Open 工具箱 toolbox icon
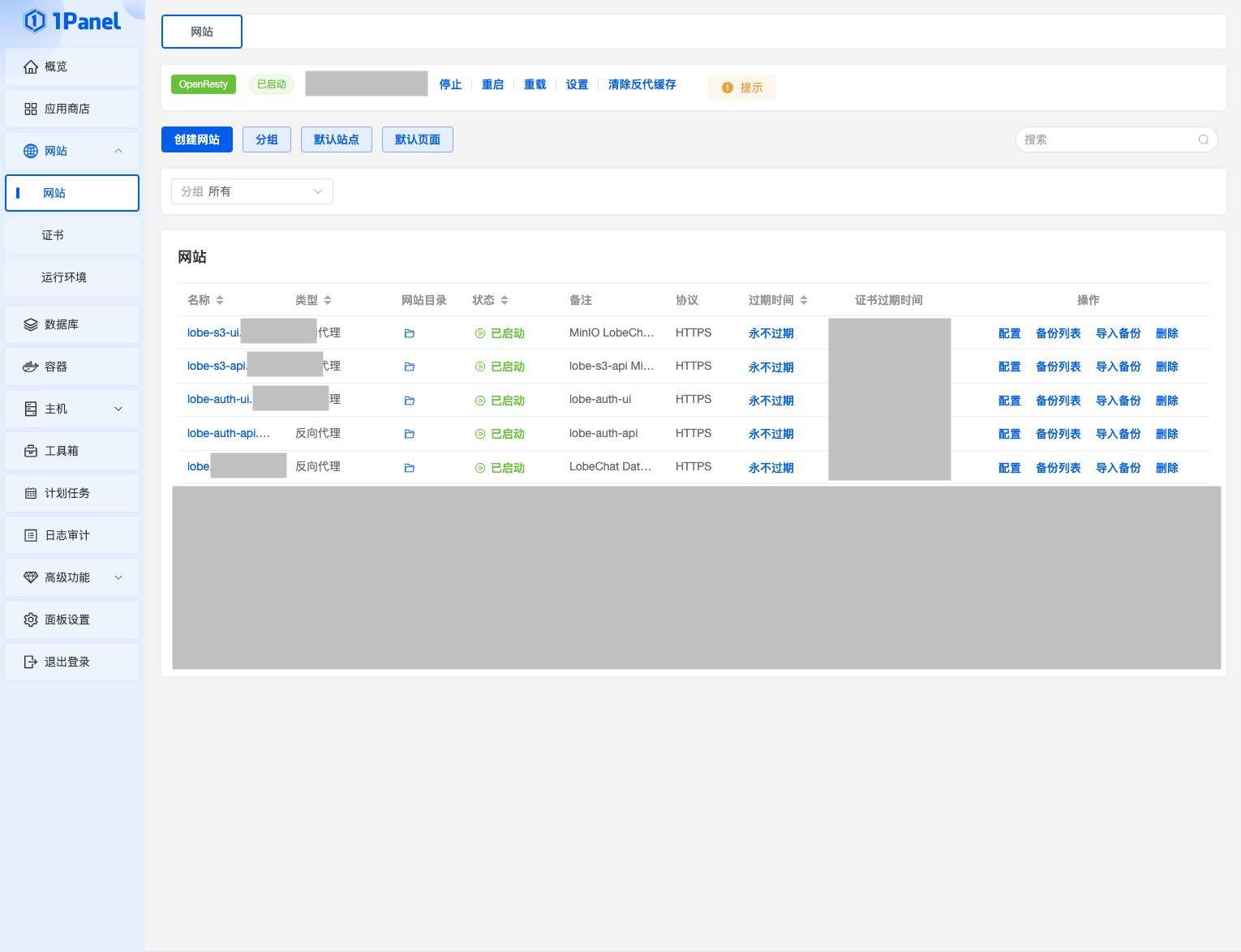Screen dimensions: 1241x952 31,451
